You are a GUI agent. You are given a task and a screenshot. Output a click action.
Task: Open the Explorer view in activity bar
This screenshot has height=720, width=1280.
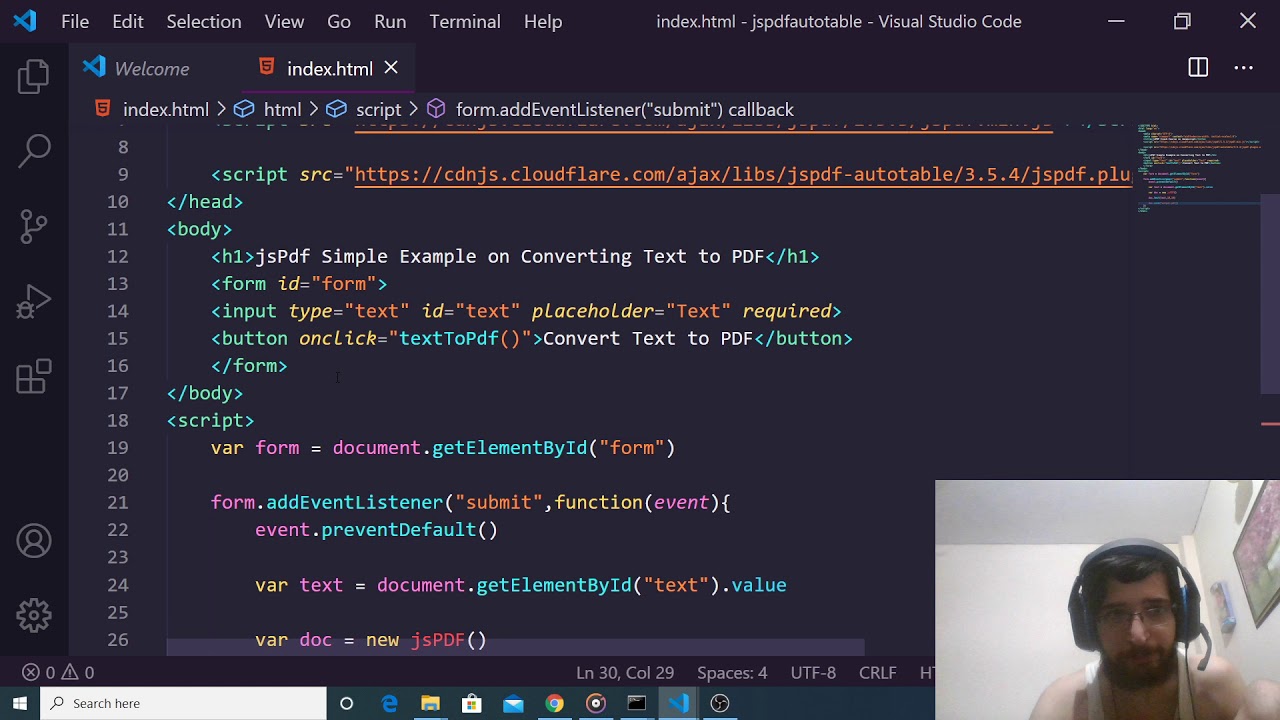34,77
